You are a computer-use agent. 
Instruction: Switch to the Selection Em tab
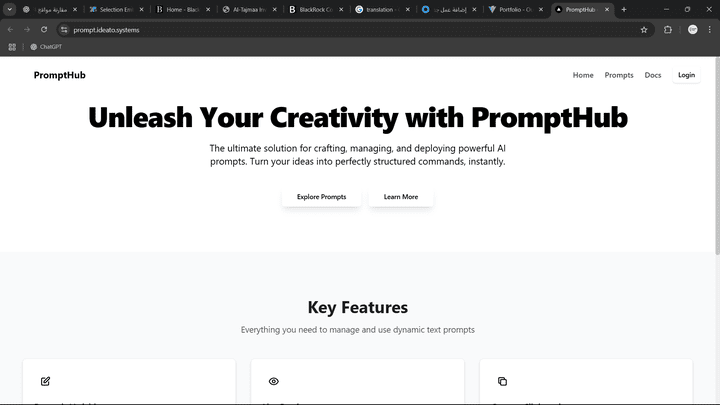point(116,9)
